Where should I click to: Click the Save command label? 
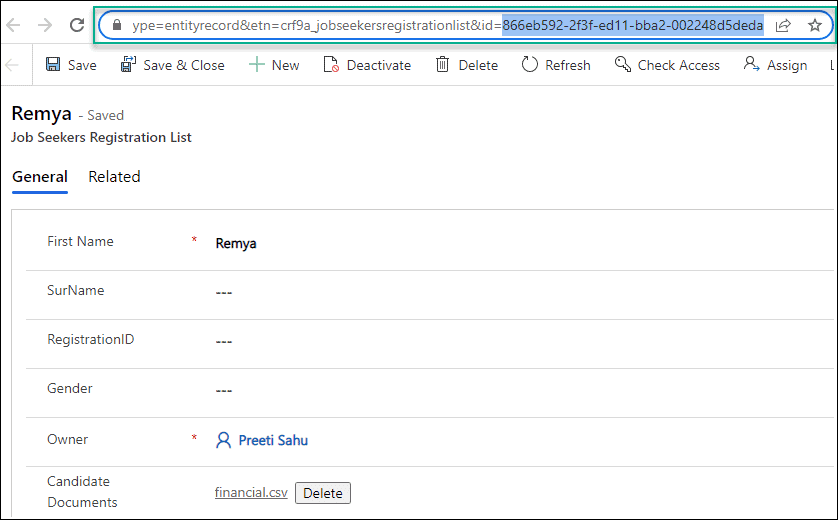pyautogui.click(x=82, y=65)
